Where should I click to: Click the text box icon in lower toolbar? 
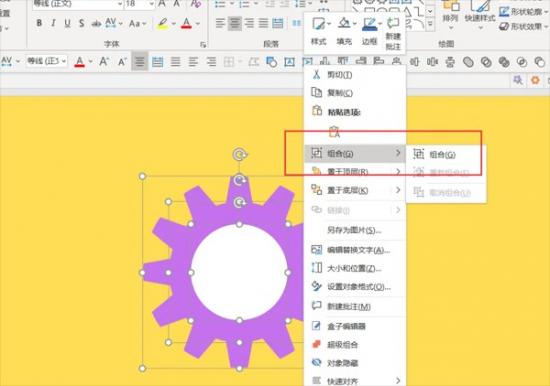coord(289,62)
